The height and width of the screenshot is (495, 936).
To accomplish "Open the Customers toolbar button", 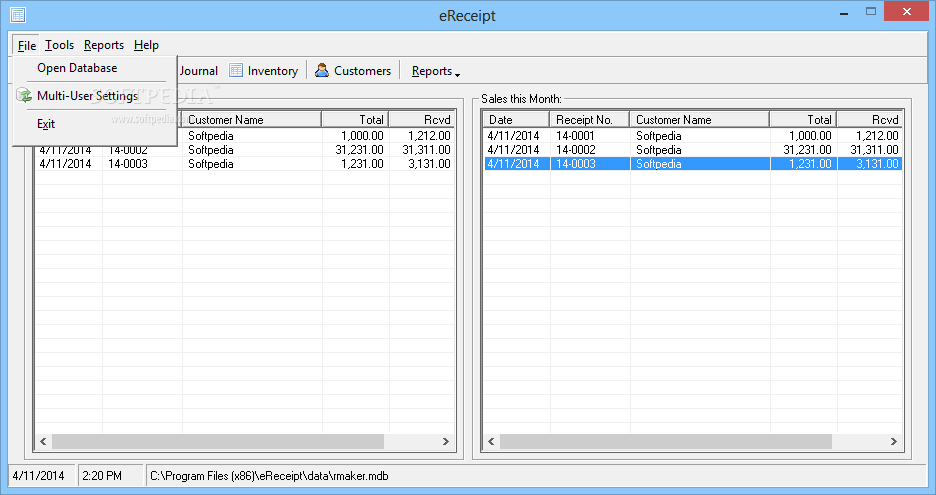I will pyautogui.click(x=353, y=70).
